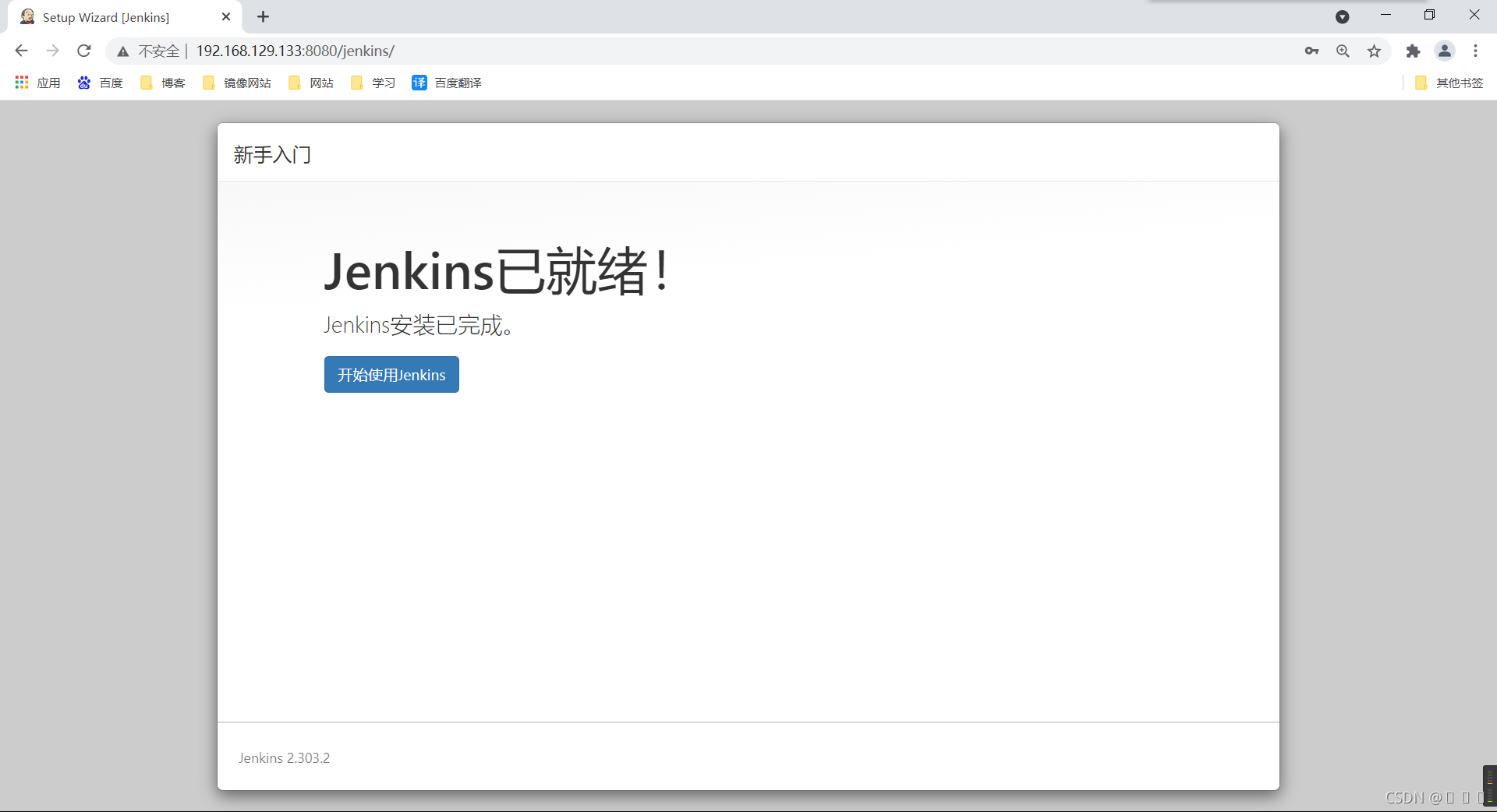Image resolution: width=1497 pixels, height=812 pixels.
Task: Open the 百度 bookmark
Action: 100,83
